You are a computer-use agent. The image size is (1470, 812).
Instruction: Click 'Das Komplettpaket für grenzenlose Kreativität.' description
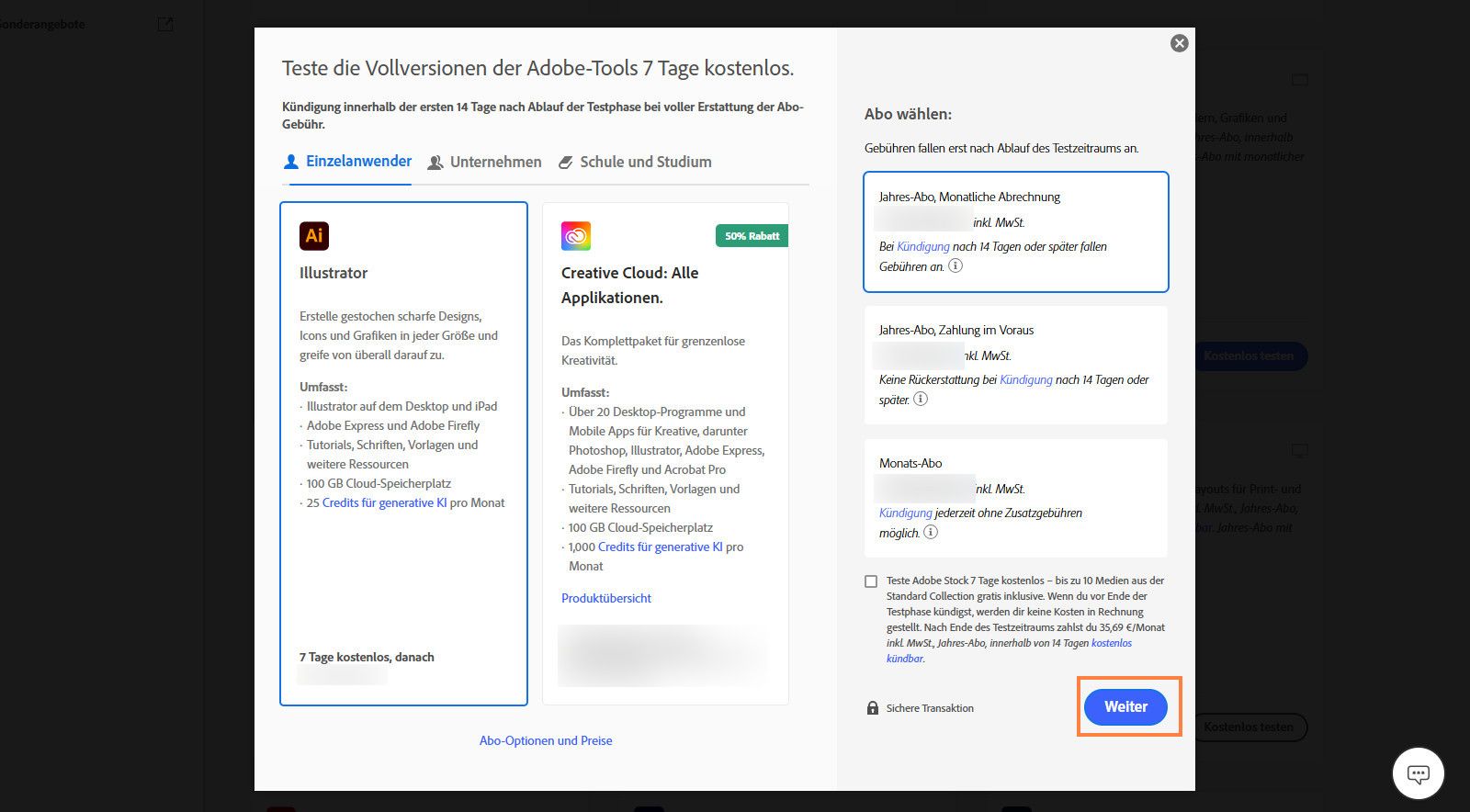coord(653,350)
